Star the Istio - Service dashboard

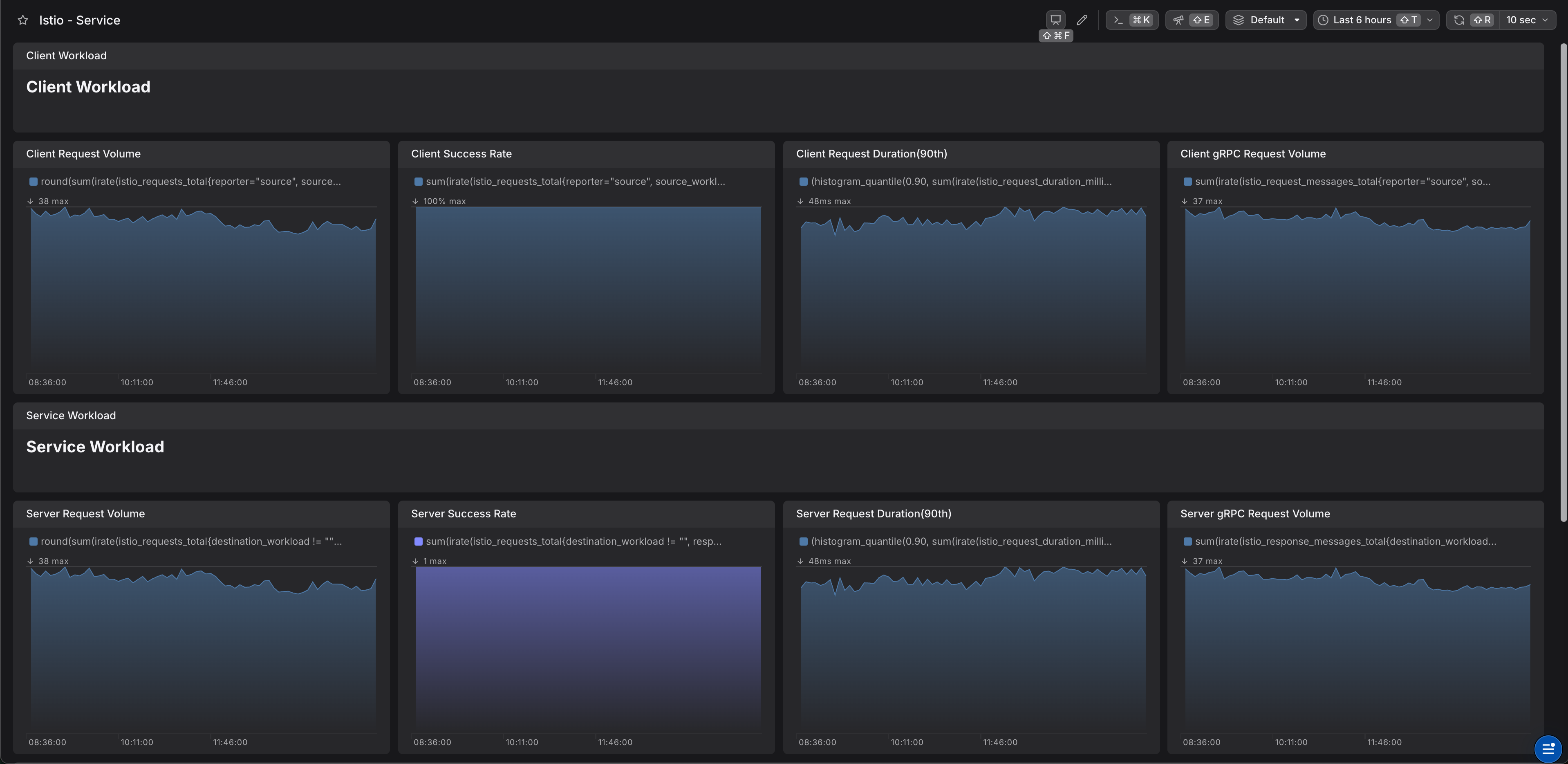(22, 20)
